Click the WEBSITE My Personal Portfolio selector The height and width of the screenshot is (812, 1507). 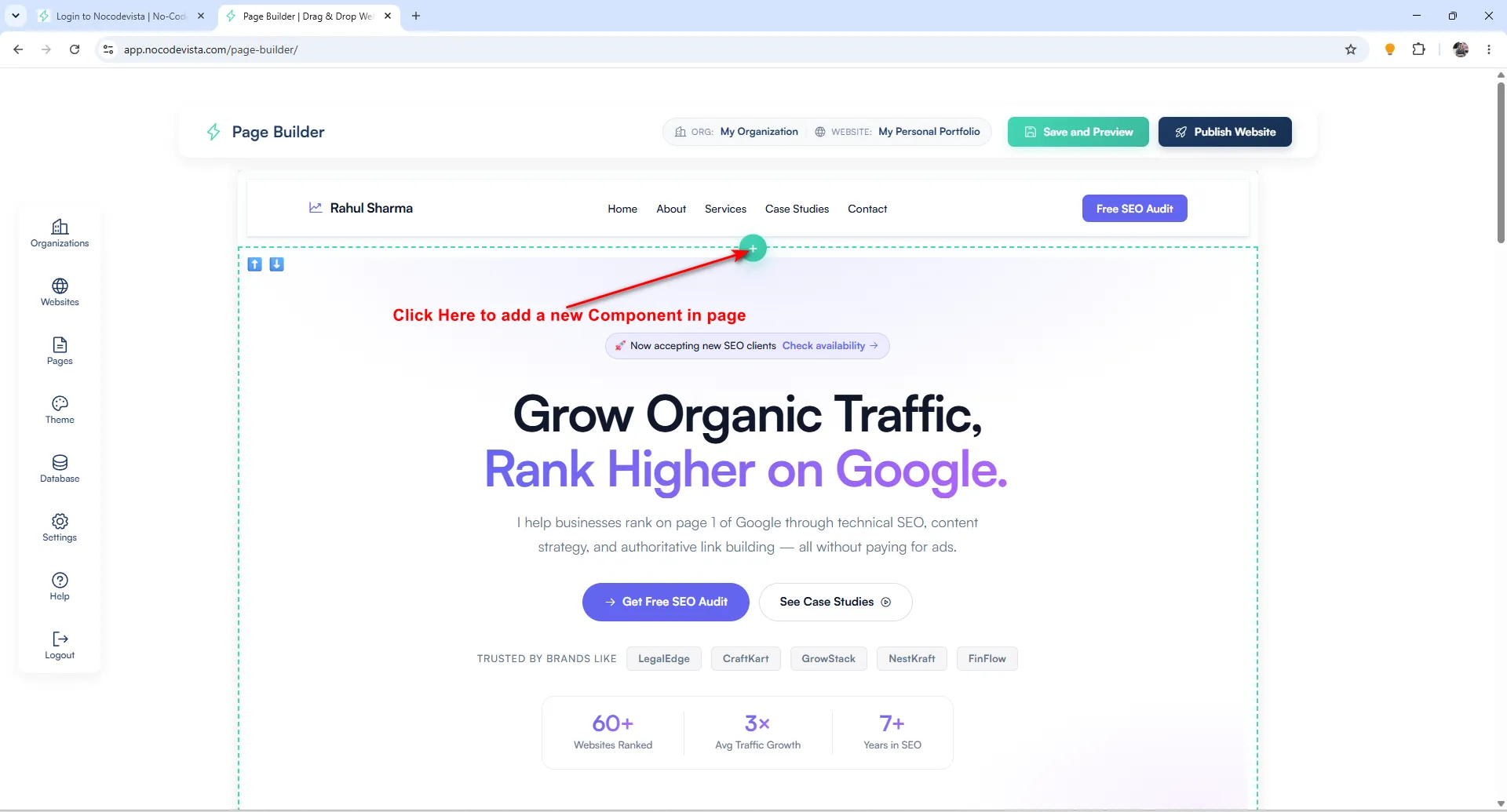coord(897,132)
